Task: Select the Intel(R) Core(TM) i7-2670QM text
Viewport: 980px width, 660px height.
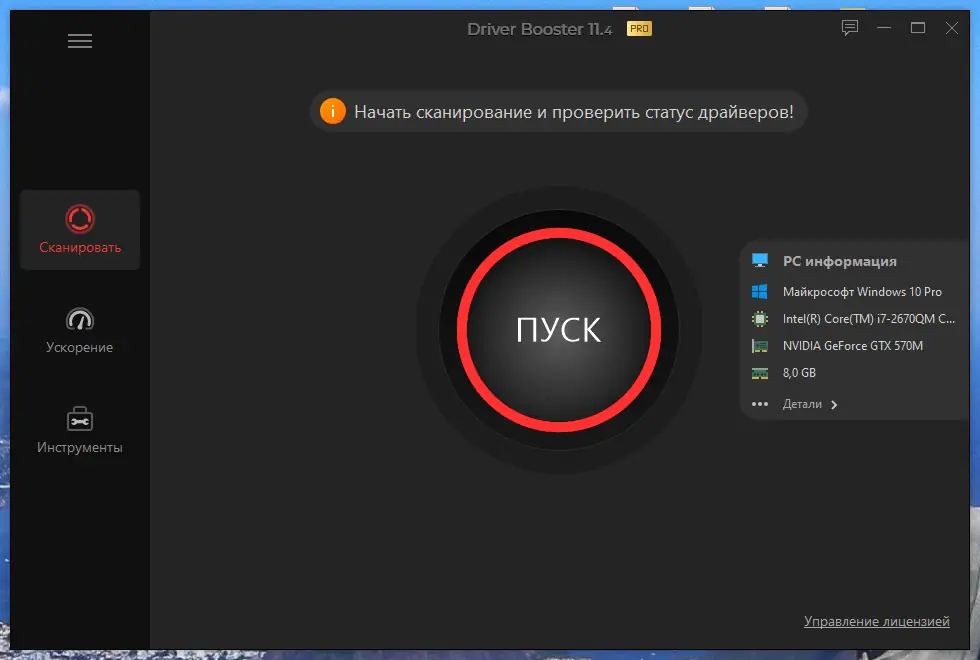Action: coord(869,319)
